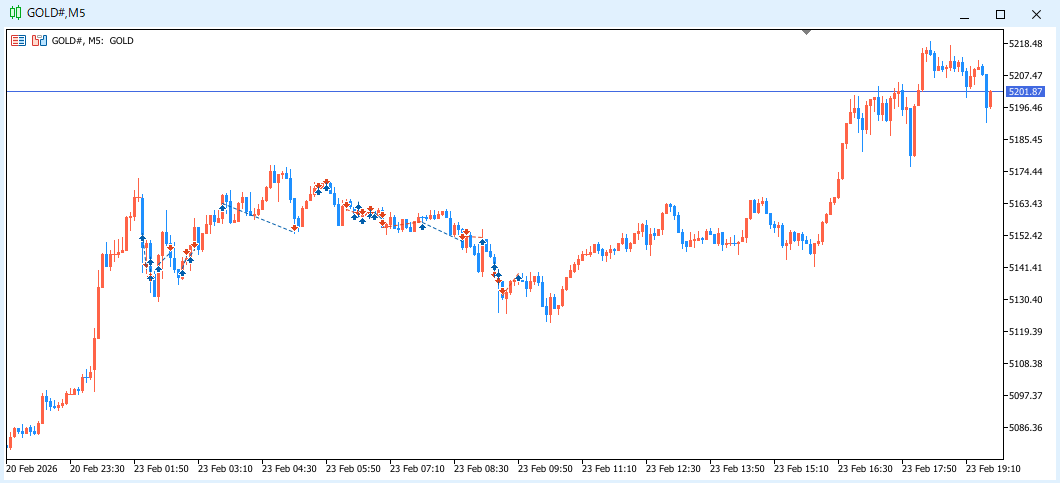
Task: Click the 5218.48 price scale label
Action: coord(1027,44)
